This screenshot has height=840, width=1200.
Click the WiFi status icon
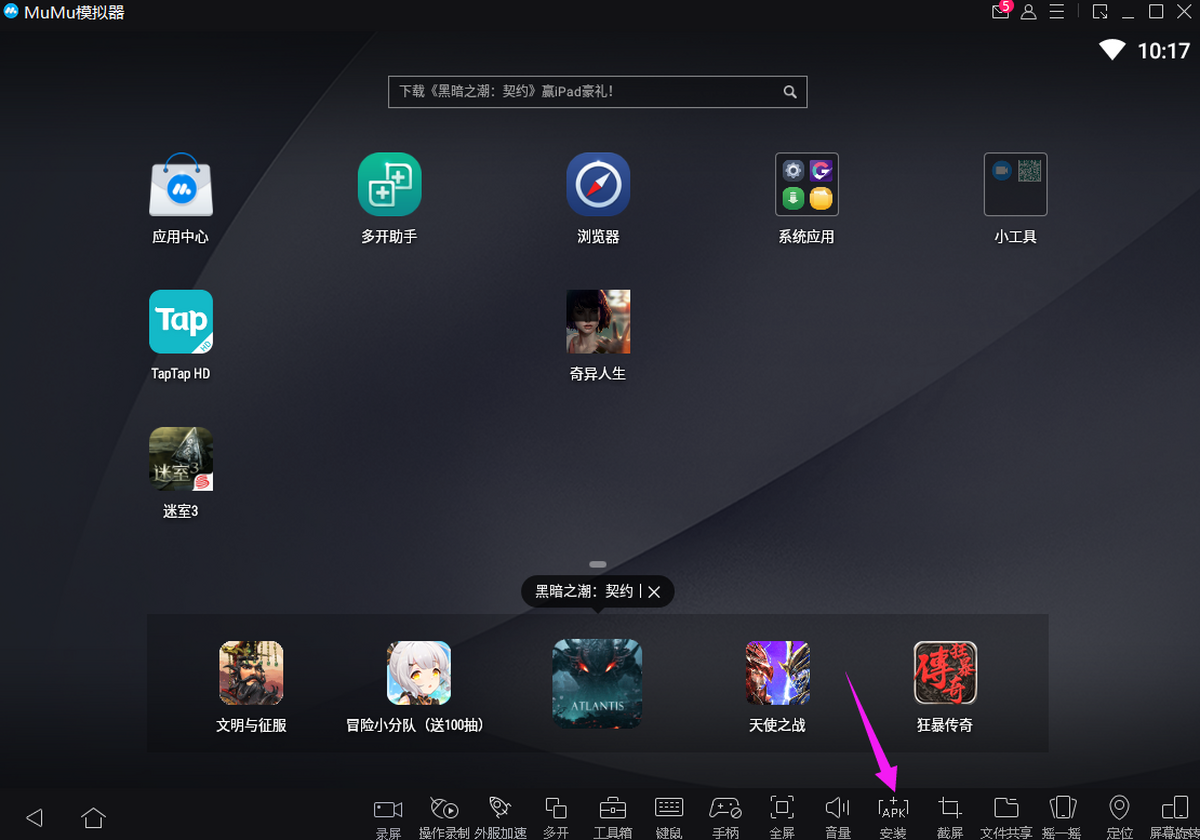(1113, 50)
